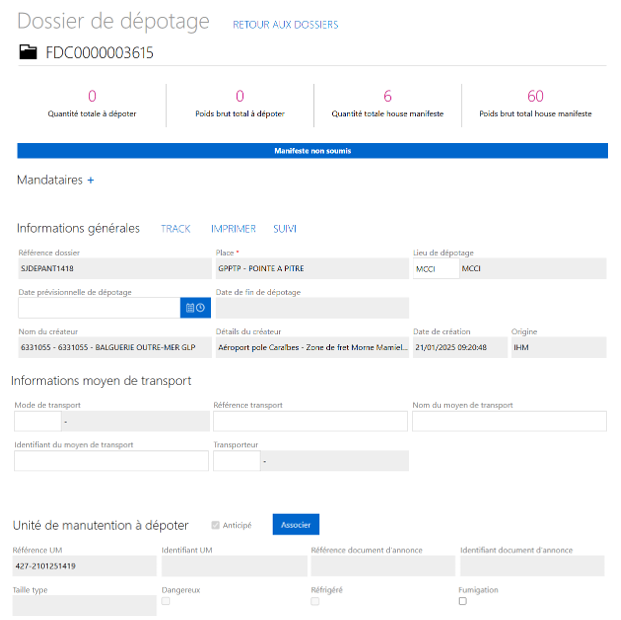This screenshot has height=620, width=621.
Task: Click the calendar icon for date prévisionnelle
Action: tap(195, 308)
